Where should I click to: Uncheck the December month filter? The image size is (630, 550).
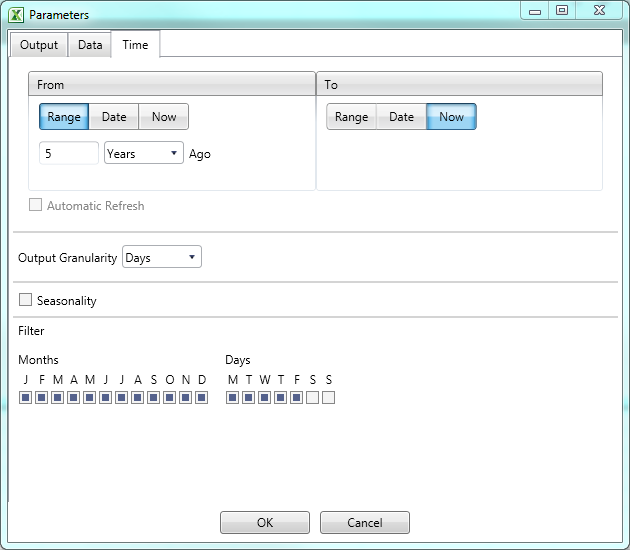pyautogui.click(x=202, y=398)
